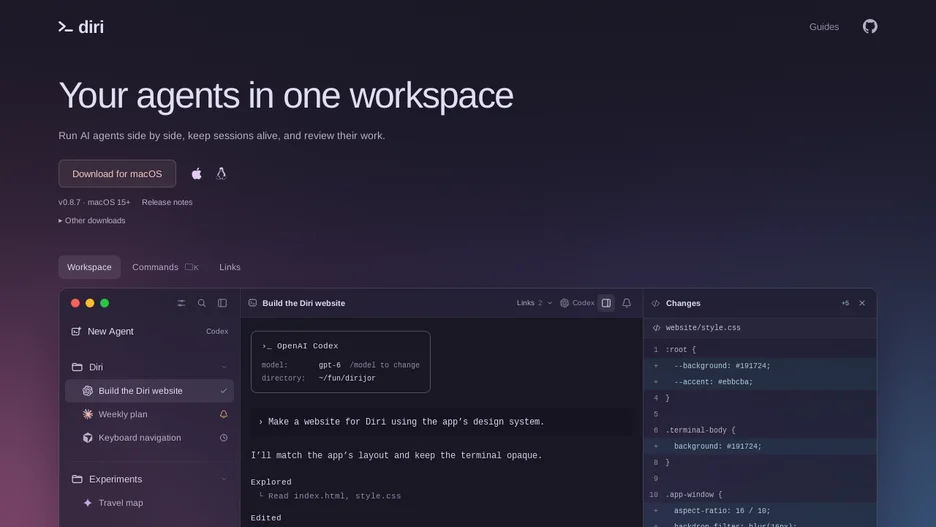
Task: Click the Travel map sparkle icon
Action: point(88,503)
